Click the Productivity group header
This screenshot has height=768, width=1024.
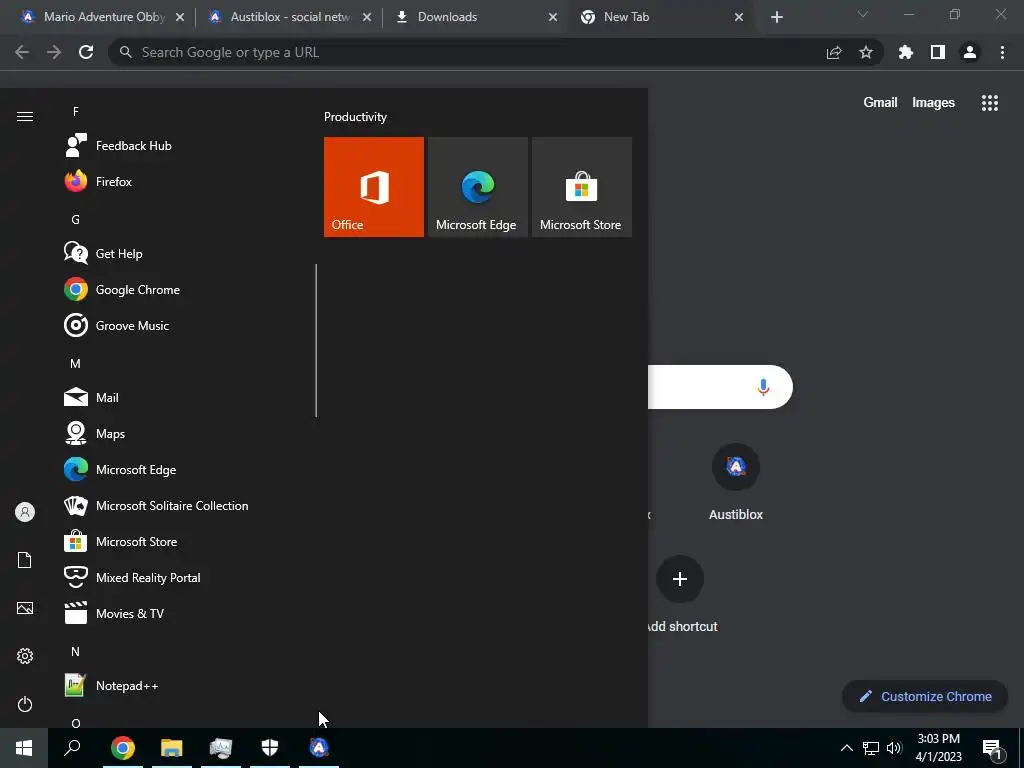coord(355,117)
